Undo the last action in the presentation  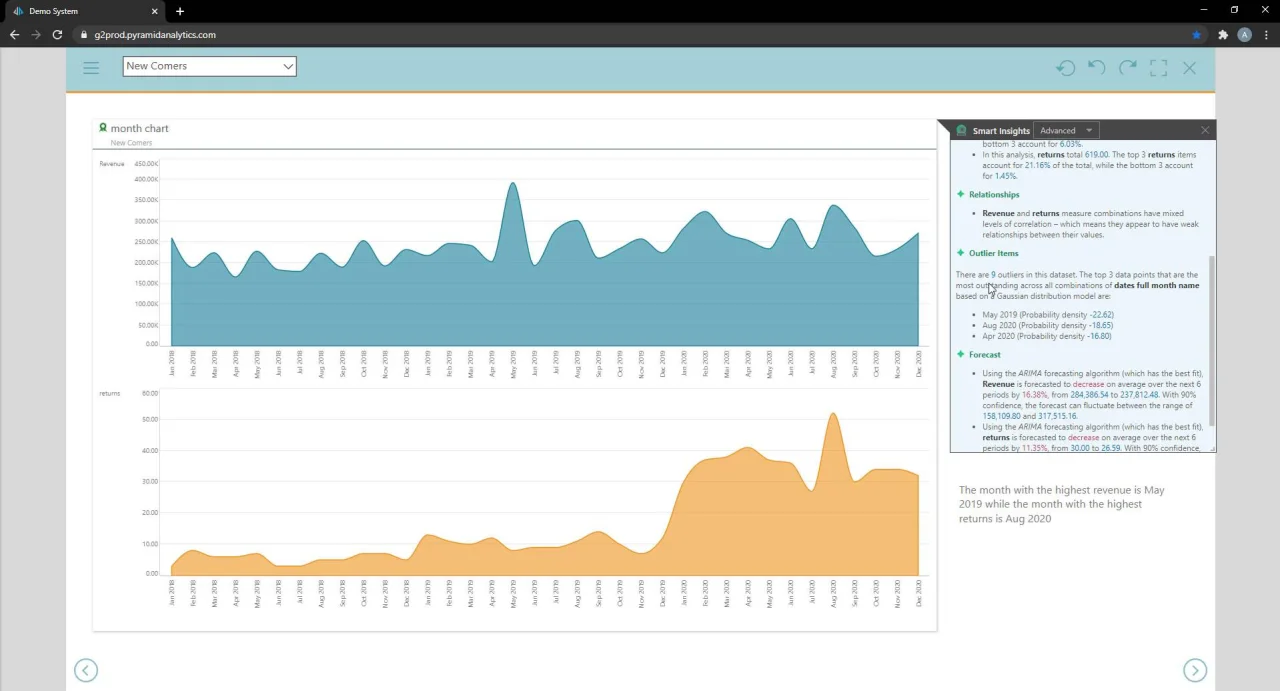[1097, 68]
